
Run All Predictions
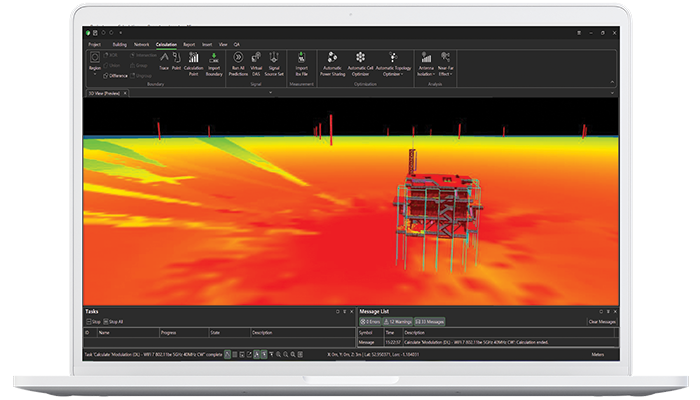pyautogui.click(x=238, y=64)
